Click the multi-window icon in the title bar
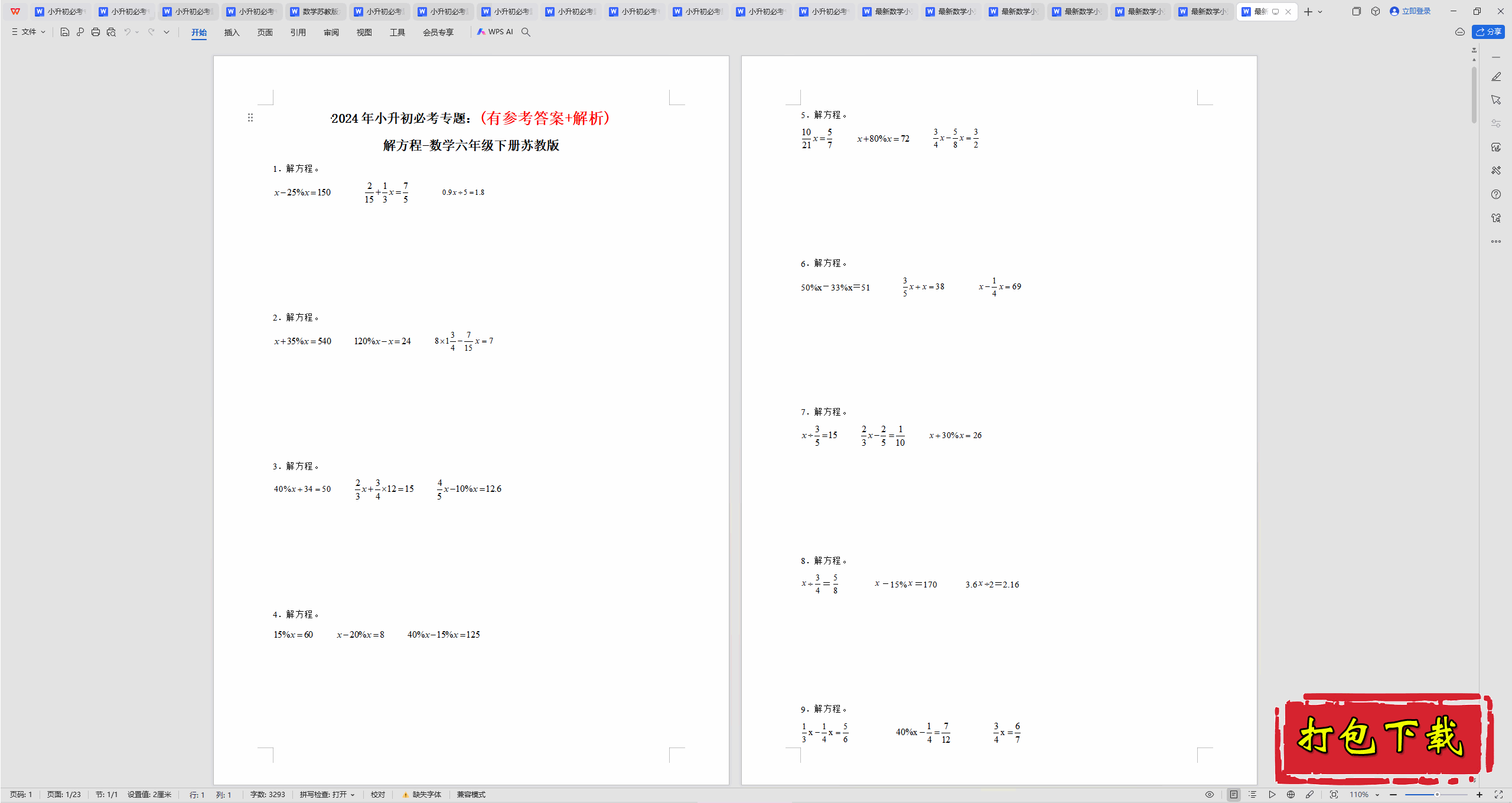The width and height of the screenshot is (1512, 803). click(1357, 11)
